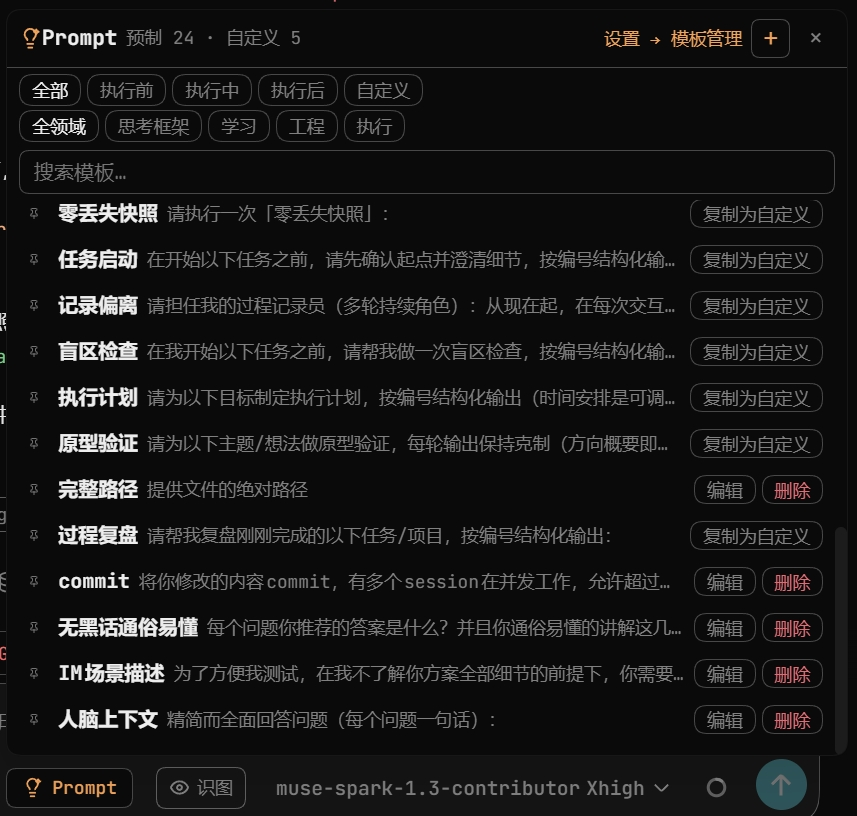
Task: Toggle the Prompt button in bottom bar
Action: [70, 788]
